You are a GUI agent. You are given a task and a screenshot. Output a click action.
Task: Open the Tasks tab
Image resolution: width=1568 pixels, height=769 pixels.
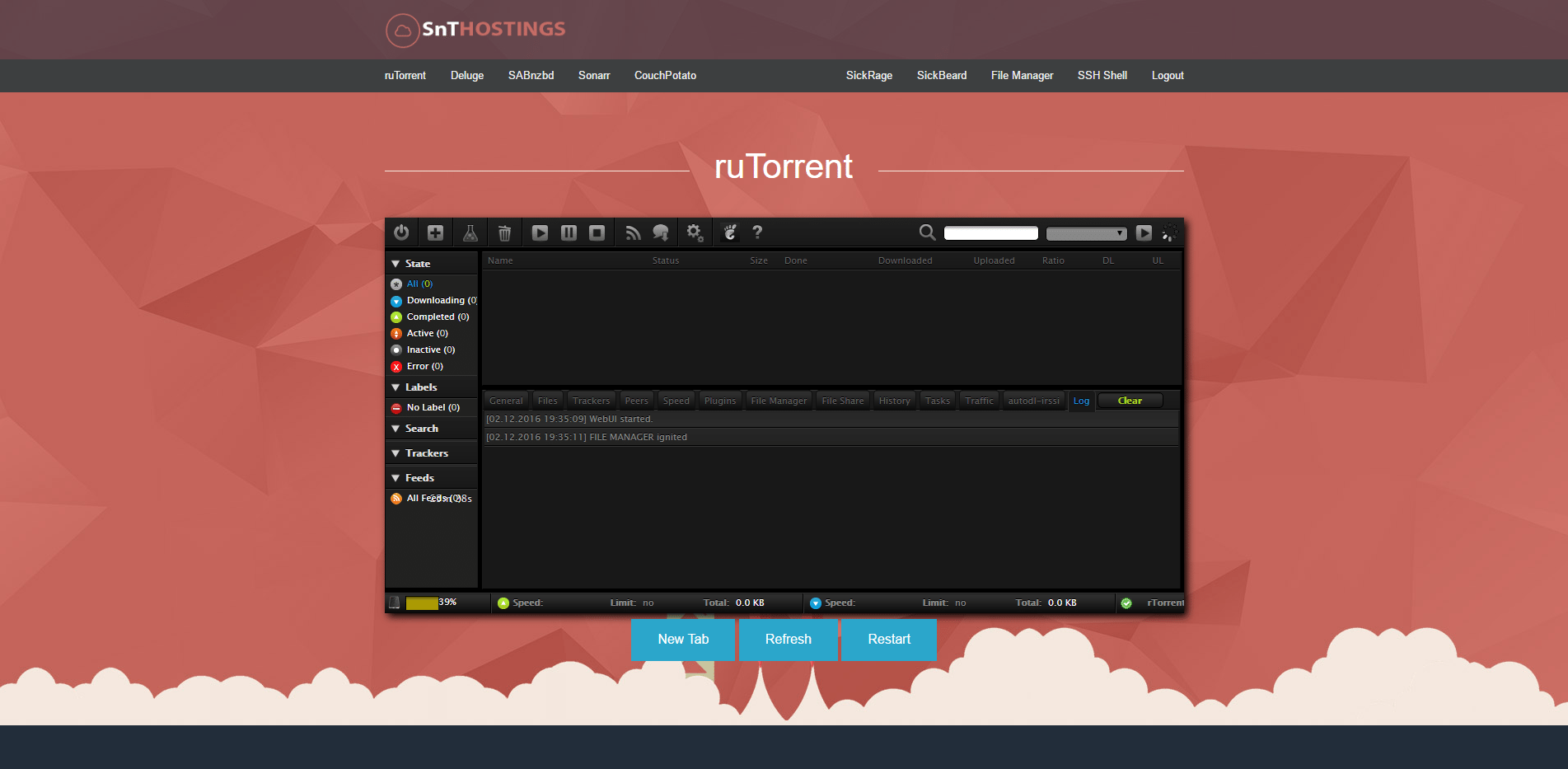pyautogui.click(x=938, y=401)
